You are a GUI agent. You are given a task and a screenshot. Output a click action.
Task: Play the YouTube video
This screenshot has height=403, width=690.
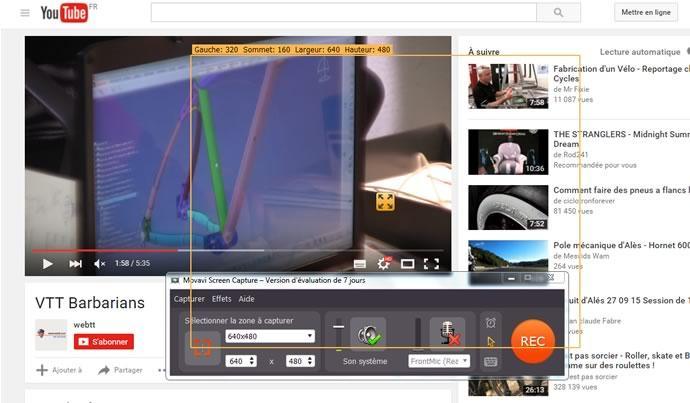(48, 264)
